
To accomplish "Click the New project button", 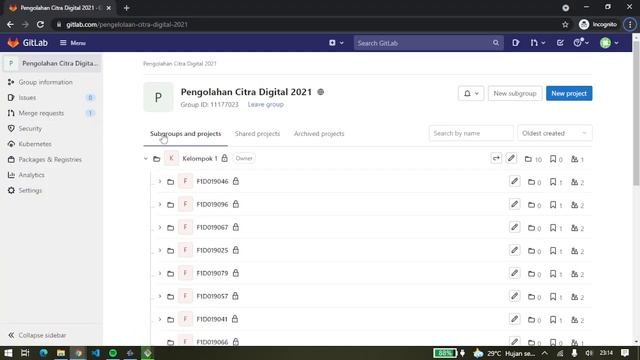I will (x=569, y=93).
